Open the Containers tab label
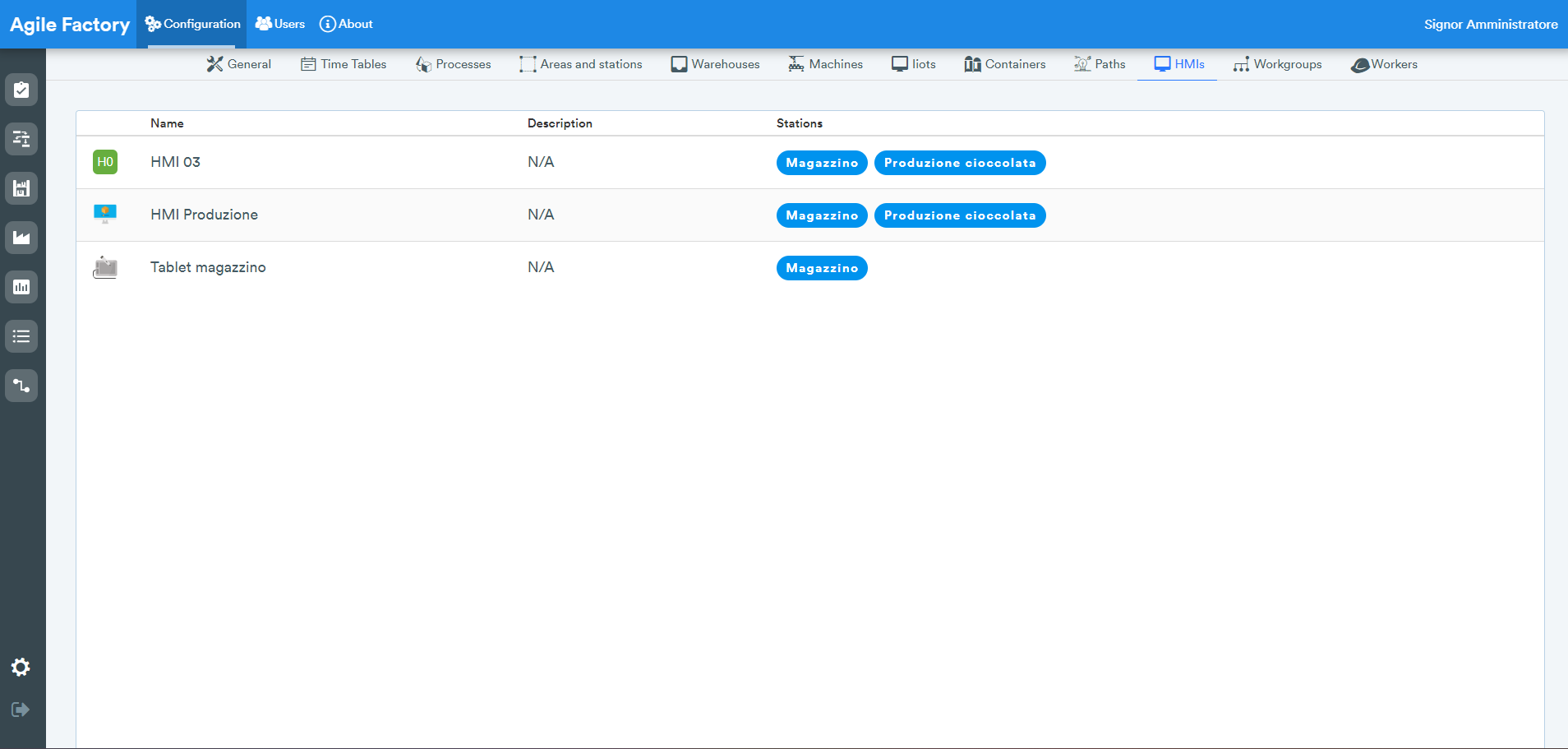The image size is (1568, 749). 1016,64
